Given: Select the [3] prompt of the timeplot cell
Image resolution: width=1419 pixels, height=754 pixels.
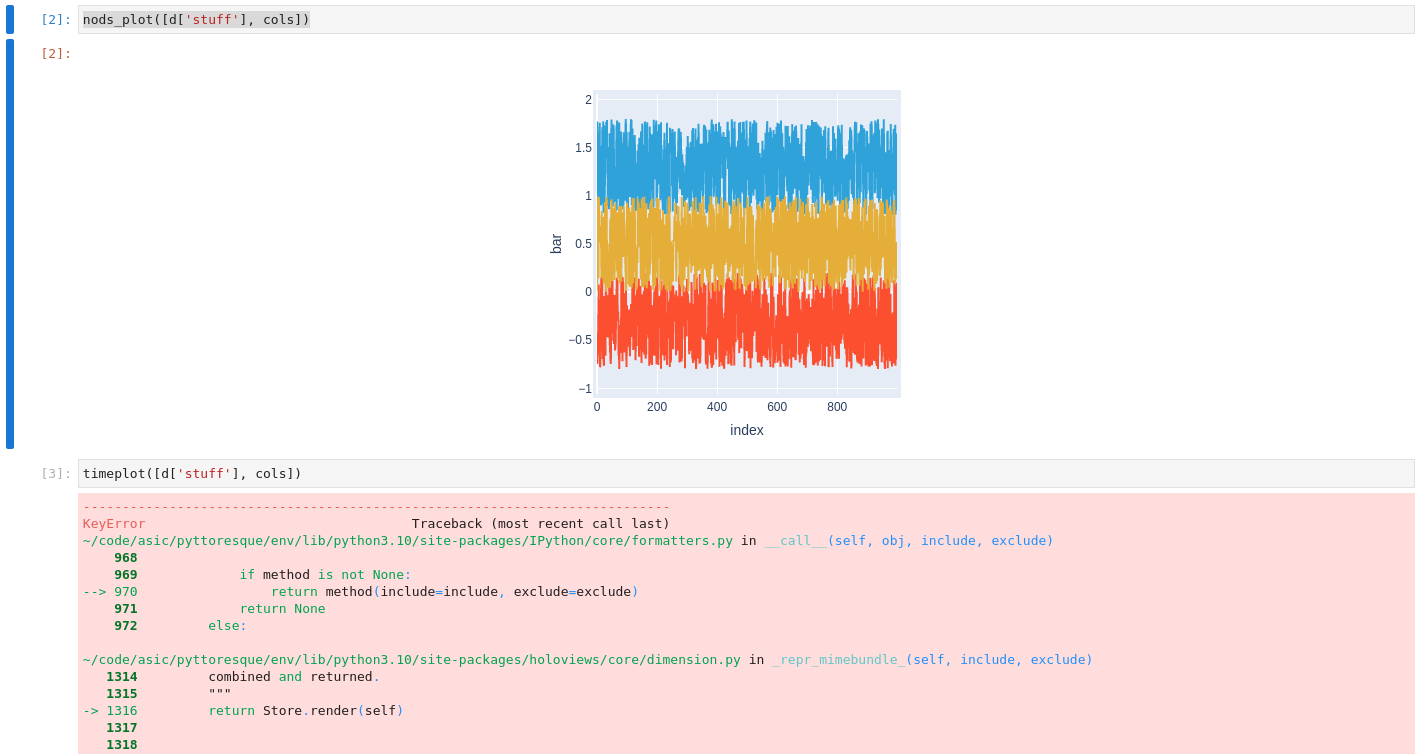Looking at the screenshot, I should click(x=56, y=473).
